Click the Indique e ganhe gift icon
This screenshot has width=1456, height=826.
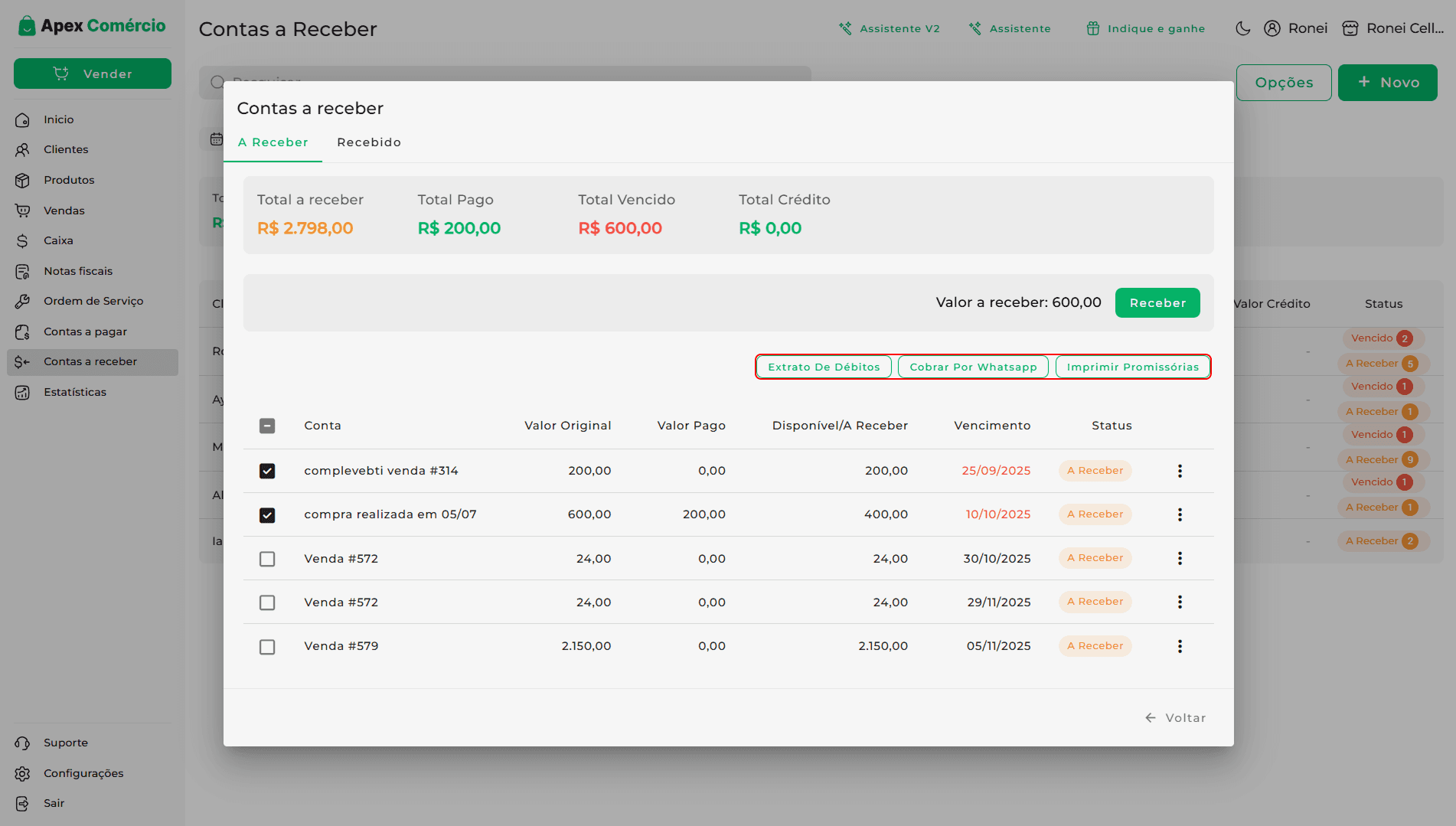tap(1093, 28)
